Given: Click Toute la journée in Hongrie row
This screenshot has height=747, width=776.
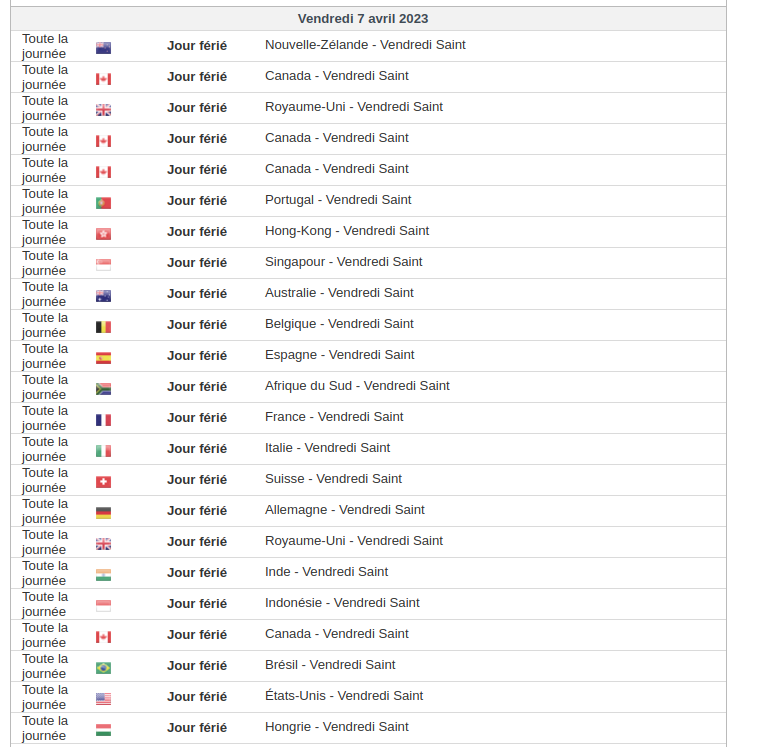Looking at the screenshot, I should click(x=45, y=728).
